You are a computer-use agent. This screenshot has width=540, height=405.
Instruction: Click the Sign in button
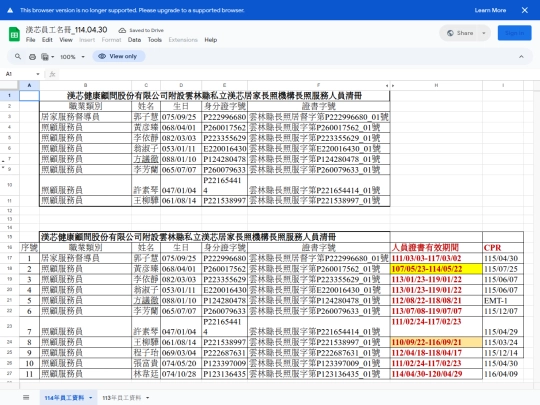click(514, 33)
